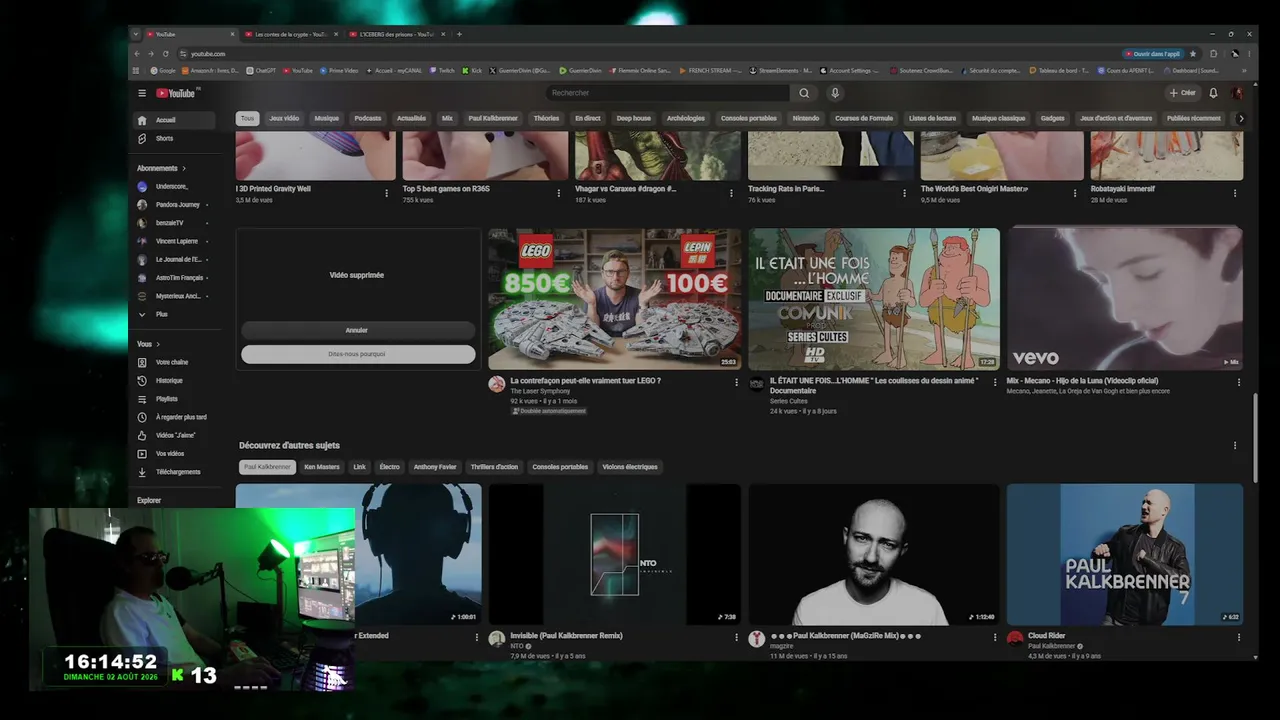Viewport: 1280px width, 720px height.
Task: Start voice search with the microphone icon
Action: click(x=835, y=93)
